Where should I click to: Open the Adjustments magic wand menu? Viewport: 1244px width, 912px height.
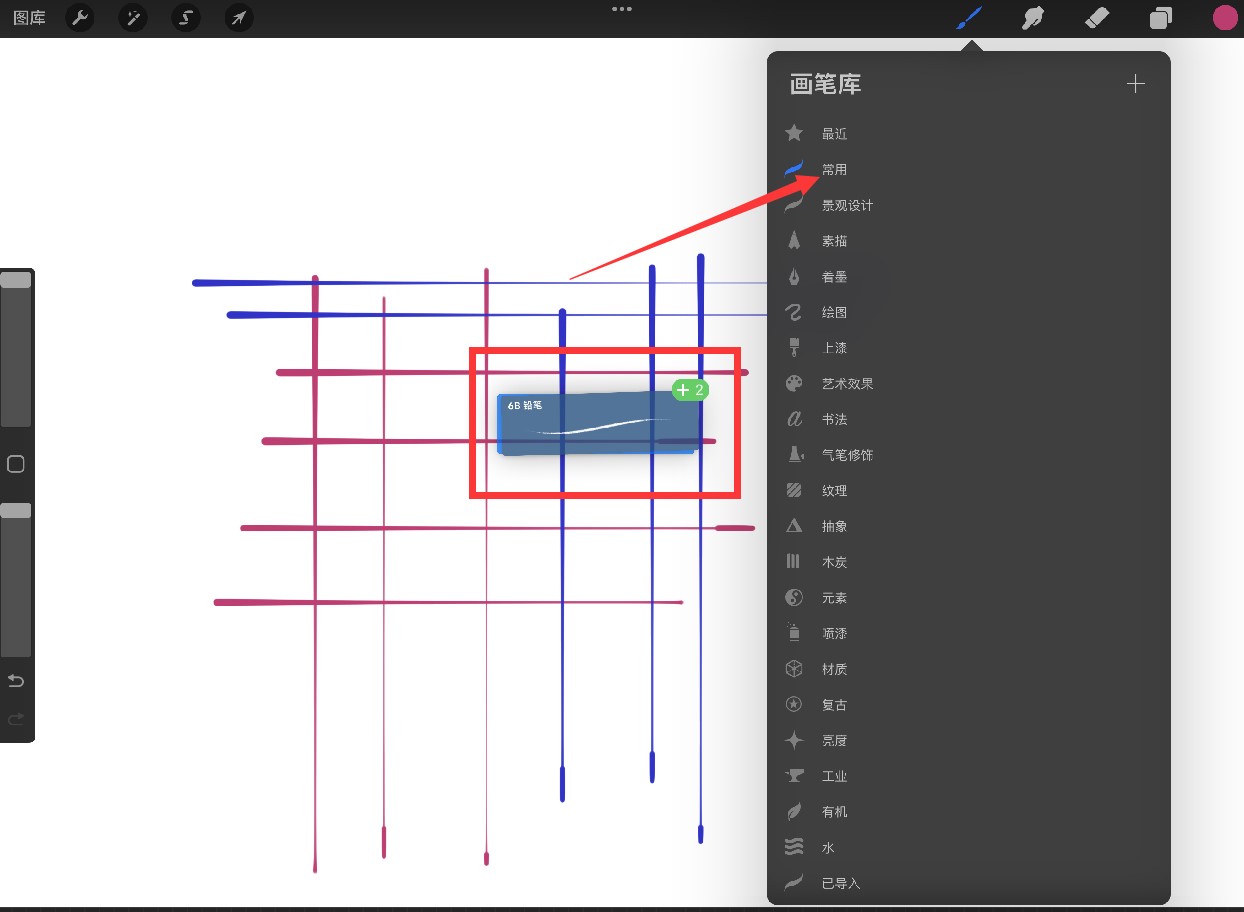point(133,18)
